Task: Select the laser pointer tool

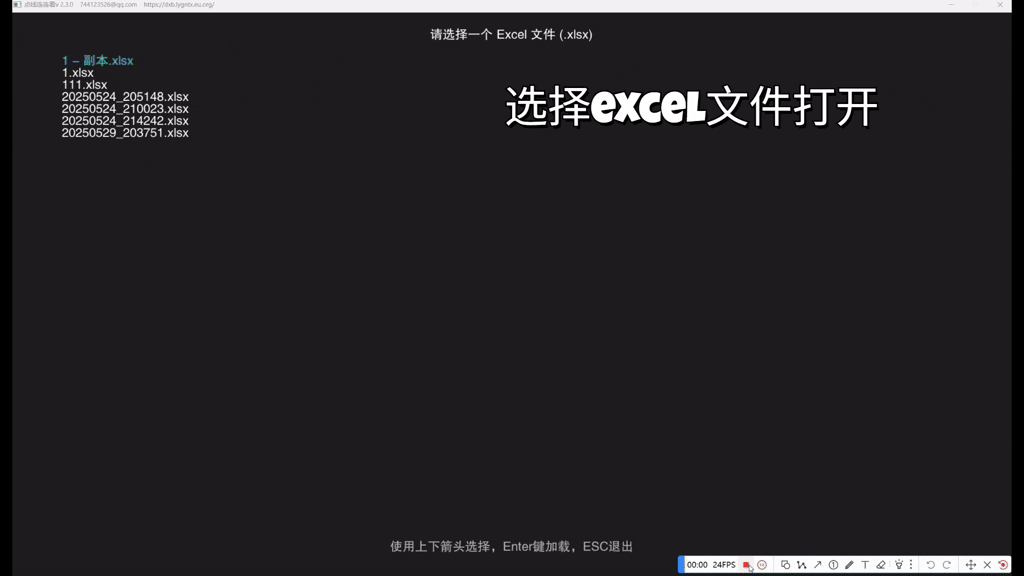Action: [x=897, y=564]
